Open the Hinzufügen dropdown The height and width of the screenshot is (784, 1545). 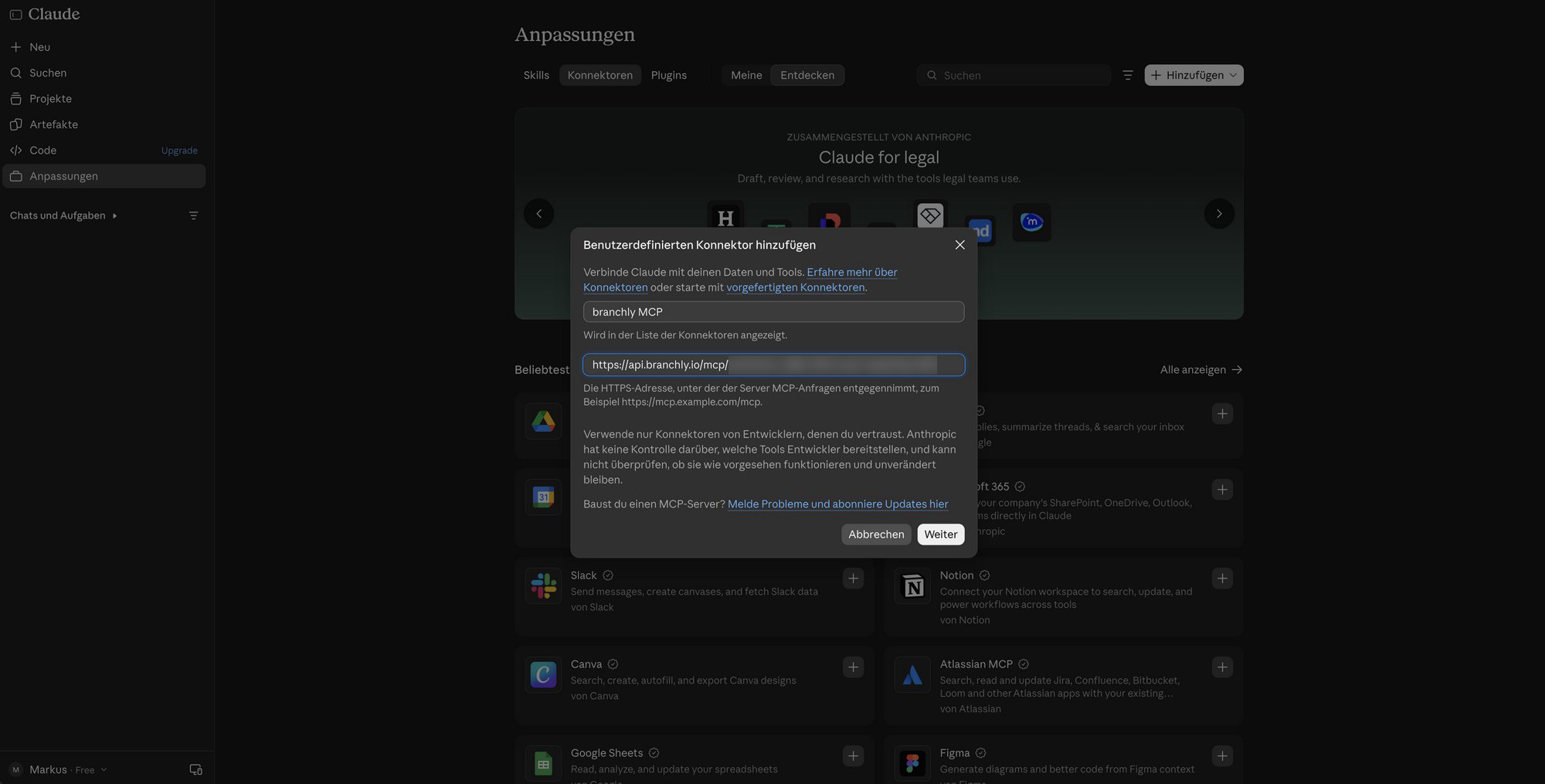coord(1194,75)
